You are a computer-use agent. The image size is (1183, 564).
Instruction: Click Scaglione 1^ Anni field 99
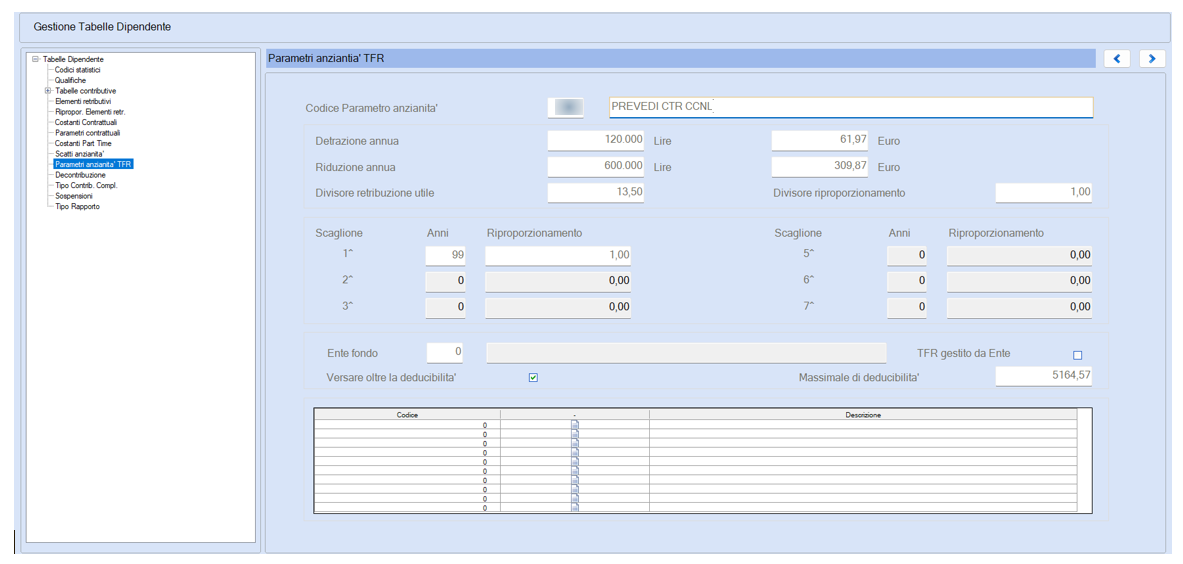[x=445, y=256]
